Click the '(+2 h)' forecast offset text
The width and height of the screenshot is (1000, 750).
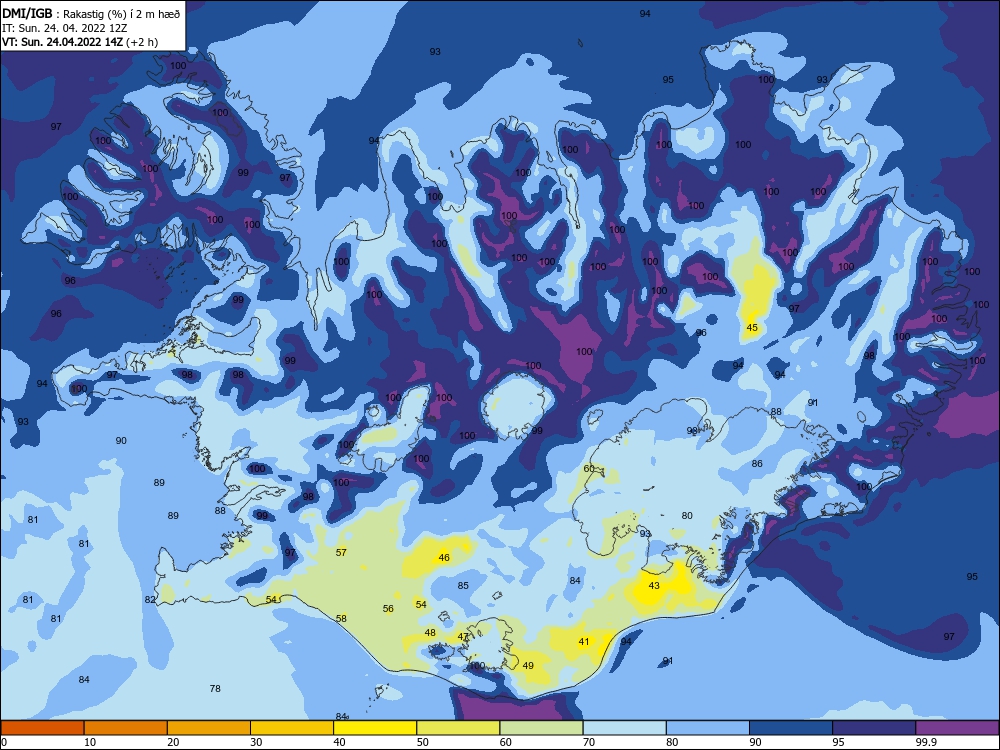tap(142, 42)
